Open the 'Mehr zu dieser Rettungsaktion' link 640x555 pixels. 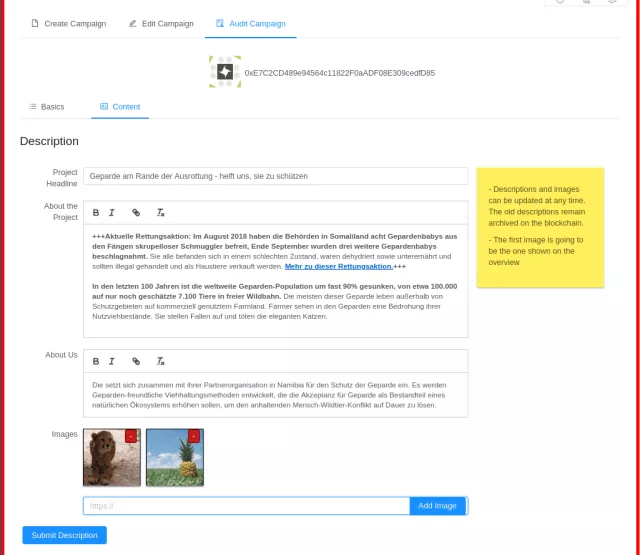[338, 266]
